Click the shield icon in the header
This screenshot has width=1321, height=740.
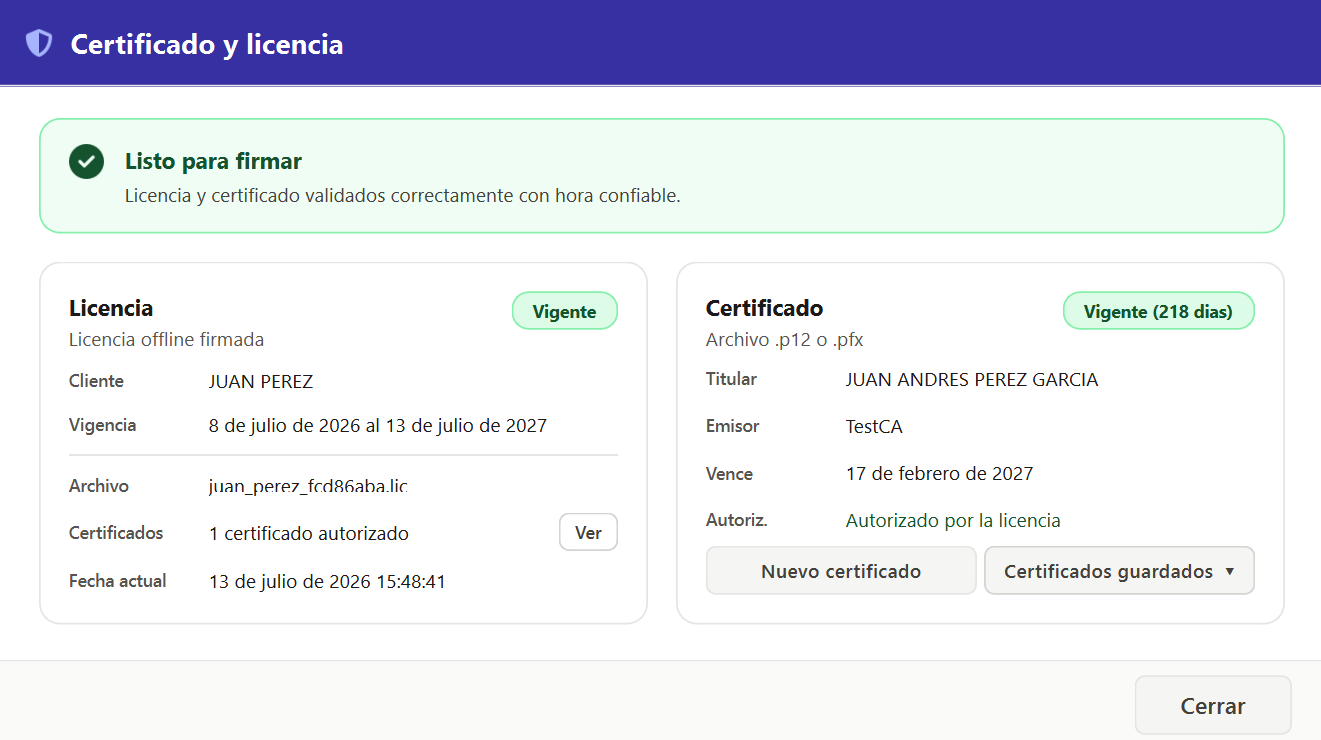(x=38, y=43)
